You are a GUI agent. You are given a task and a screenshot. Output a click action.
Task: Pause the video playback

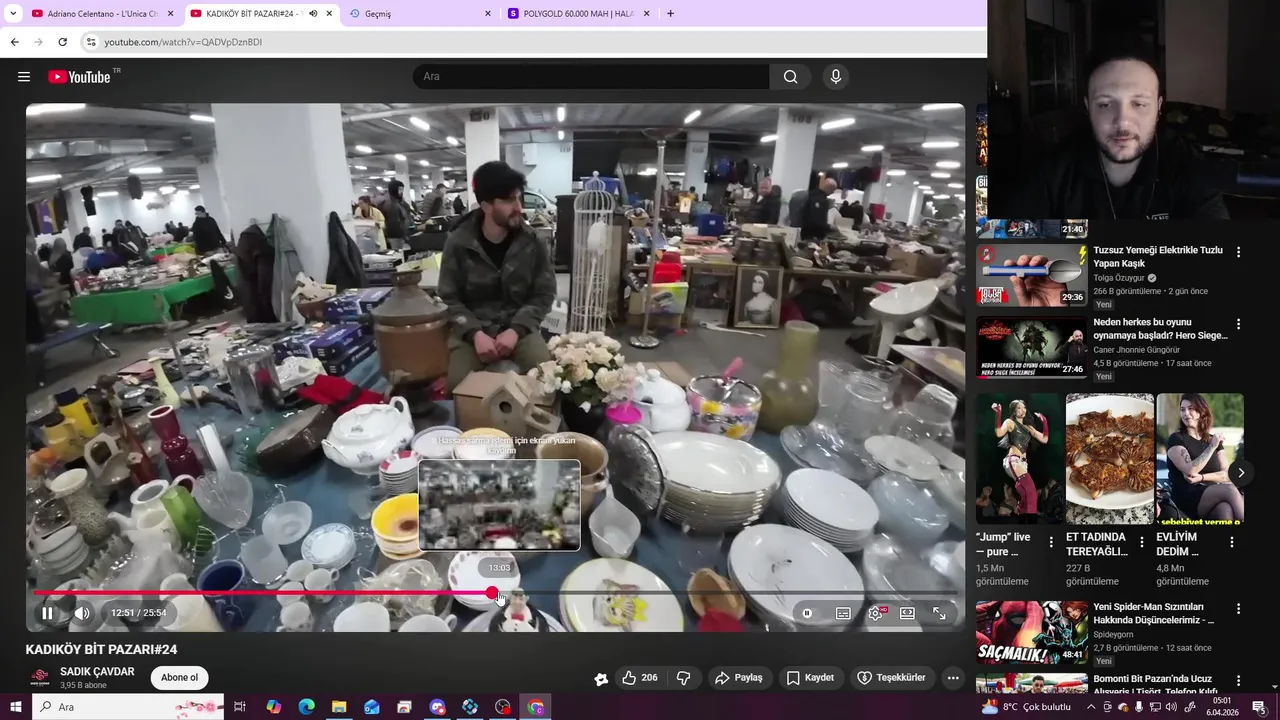coord(47,613)
